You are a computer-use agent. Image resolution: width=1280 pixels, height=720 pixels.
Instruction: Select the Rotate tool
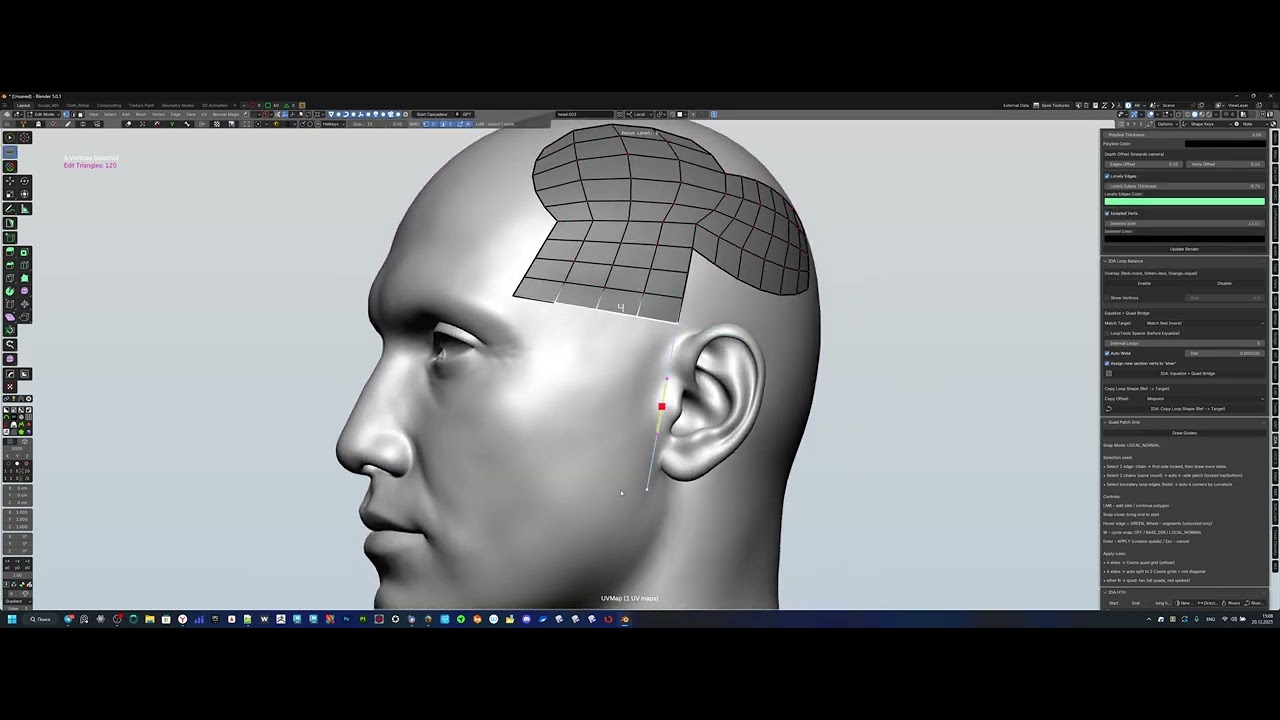25,181
